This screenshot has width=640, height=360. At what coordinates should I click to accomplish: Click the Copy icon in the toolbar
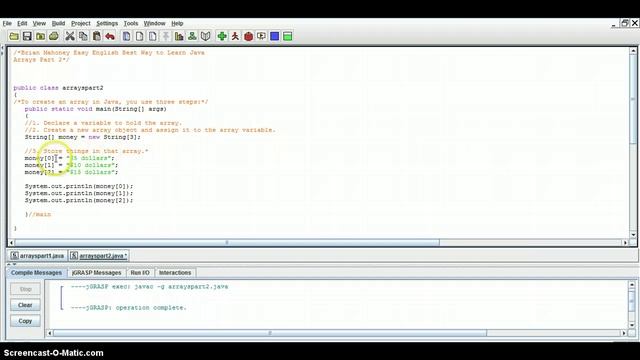[x=83, y=36]
